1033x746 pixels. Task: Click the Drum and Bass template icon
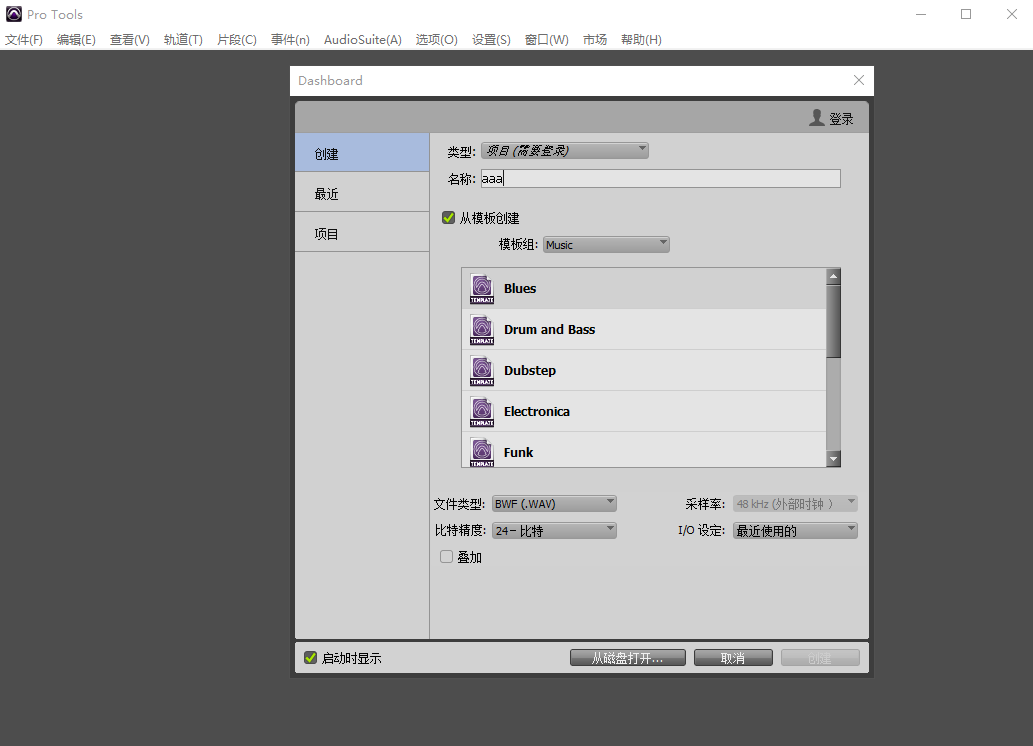482,329
